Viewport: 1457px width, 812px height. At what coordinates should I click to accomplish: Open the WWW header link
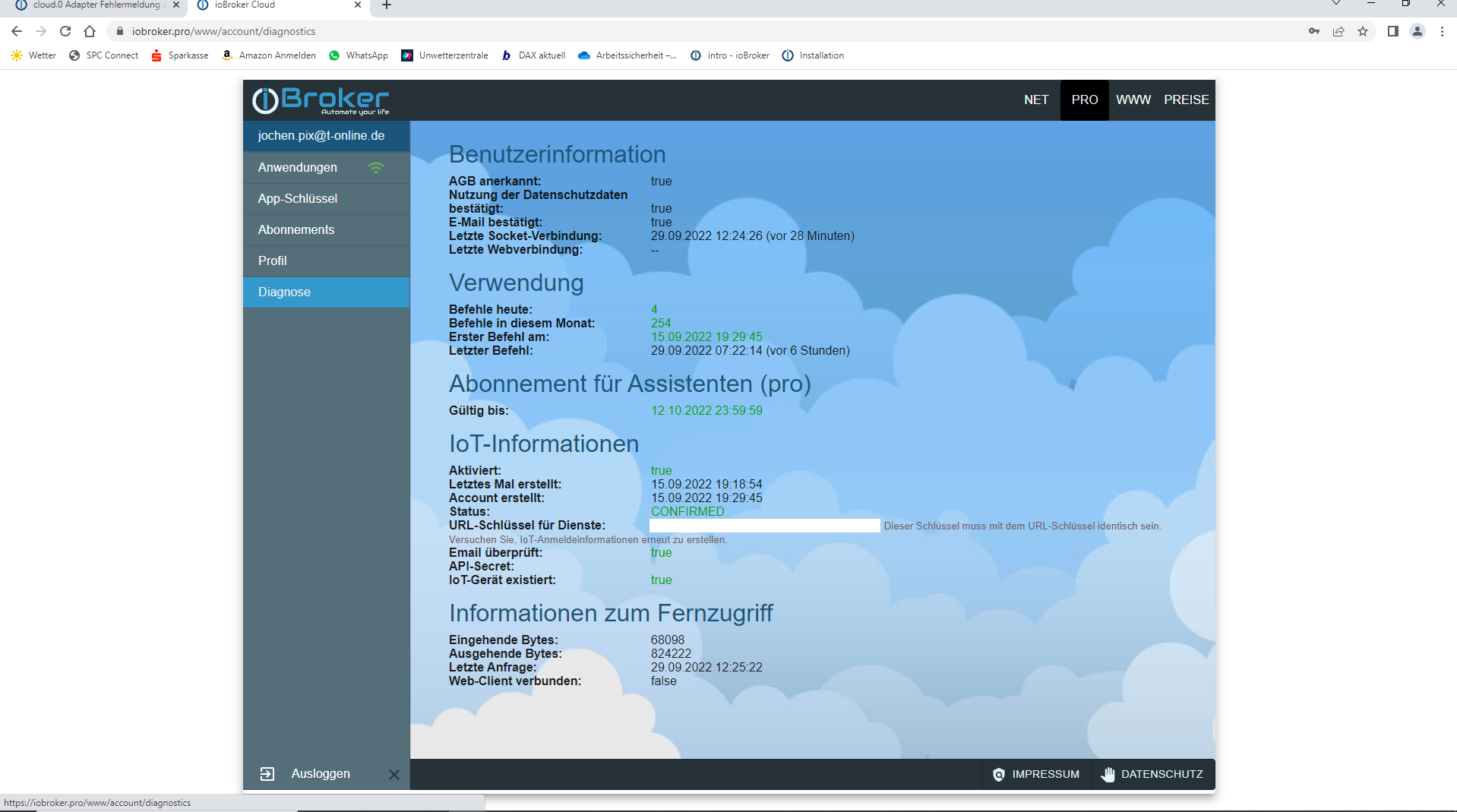pyautogui.click(x=1133, y=100)
